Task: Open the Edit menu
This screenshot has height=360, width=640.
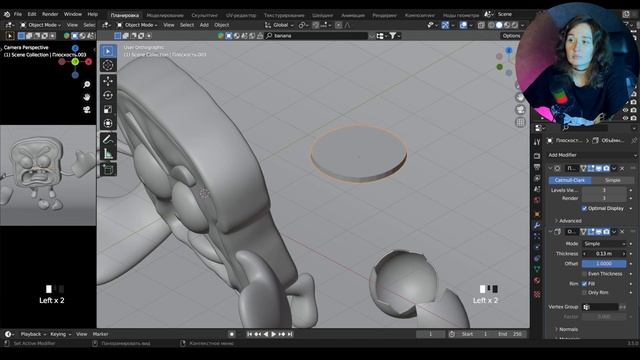Action: 32,14
